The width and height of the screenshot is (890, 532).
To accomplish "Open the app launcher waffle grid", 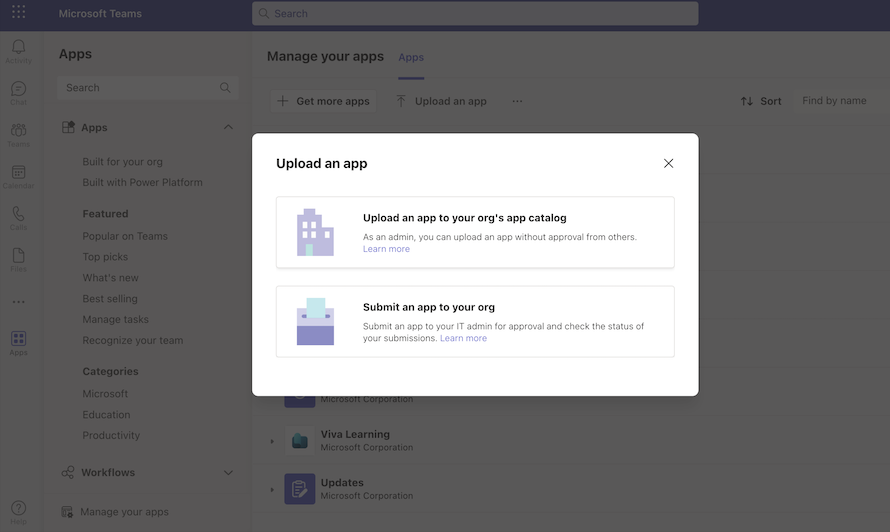I will pyautogui.click(x=18, y=12).
